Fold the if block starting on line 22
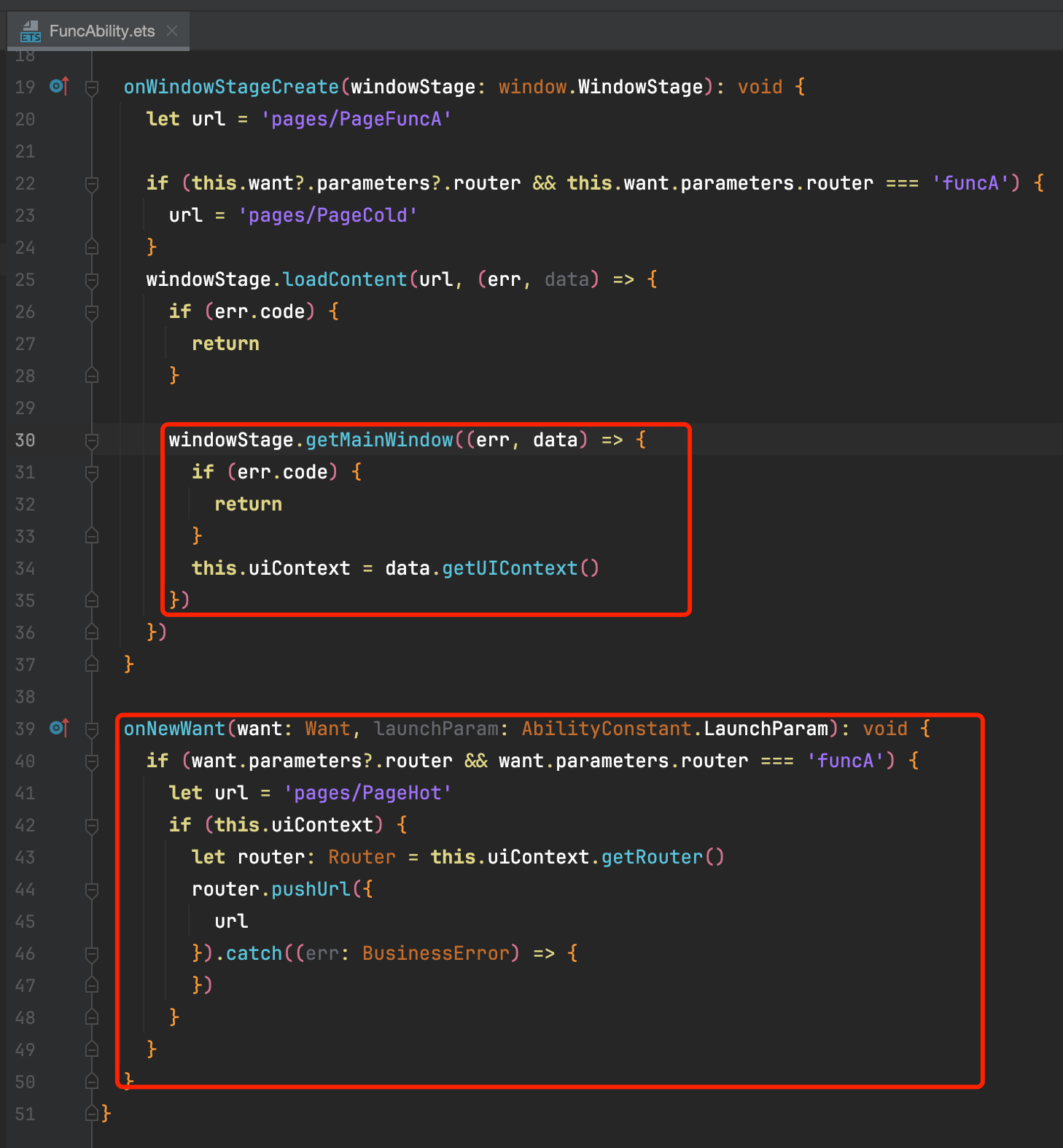 point(92,184)
